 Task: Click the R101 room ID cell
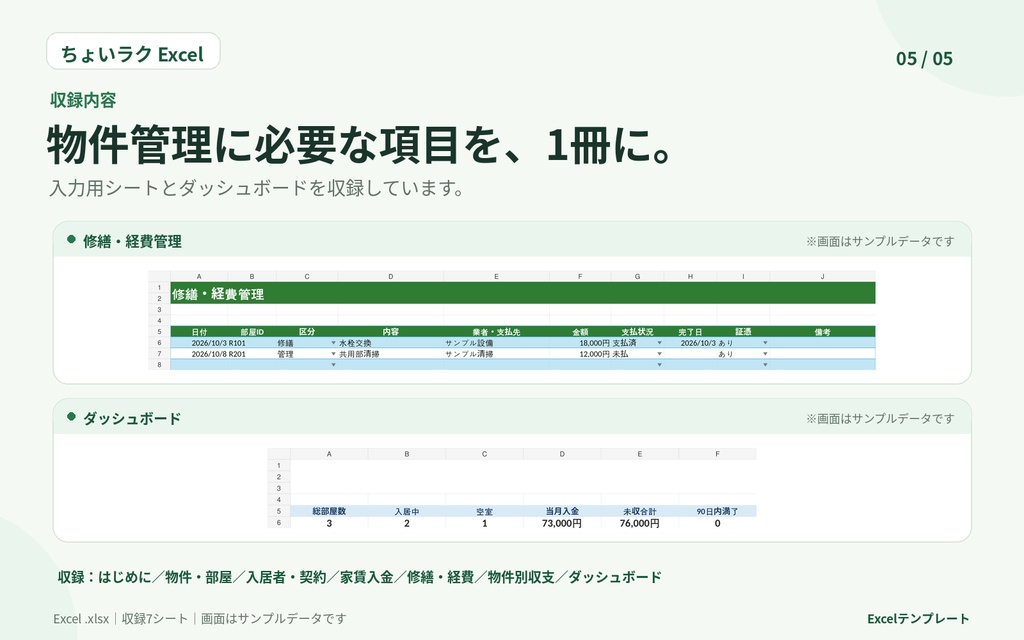[x=252, y=343]
